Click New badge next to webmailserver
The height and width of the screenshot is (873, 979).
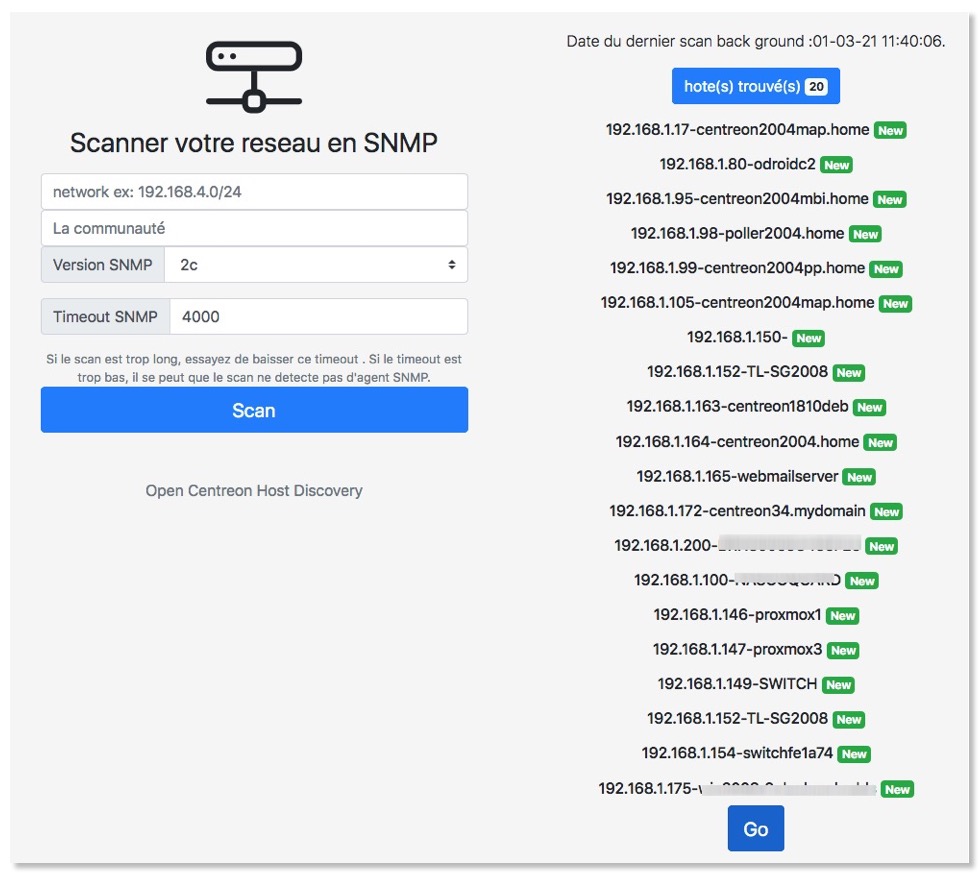point(859,477)
